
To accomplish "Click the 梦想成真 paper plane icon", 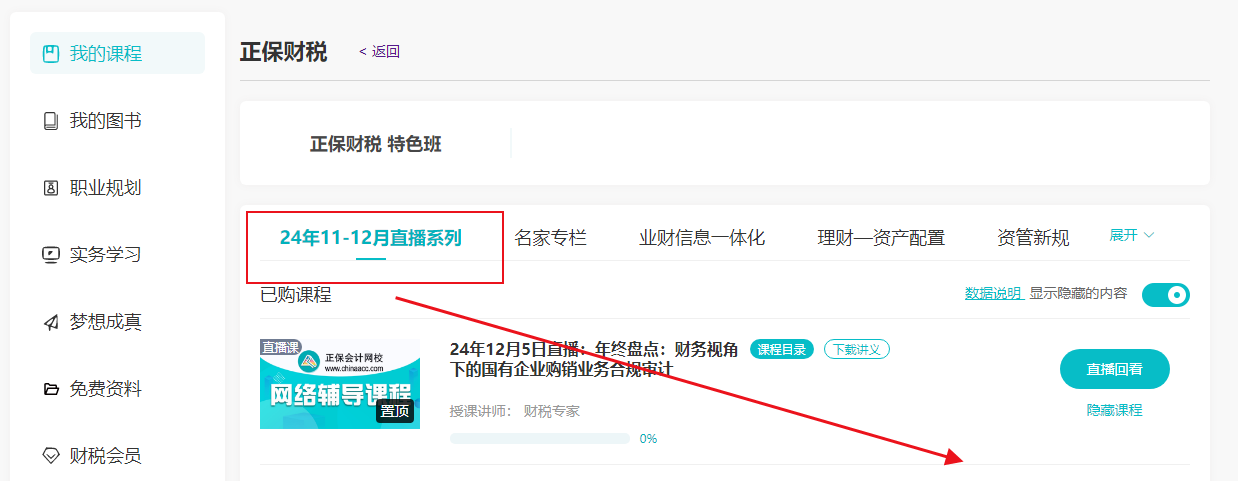I will click(x=51, y=322).
